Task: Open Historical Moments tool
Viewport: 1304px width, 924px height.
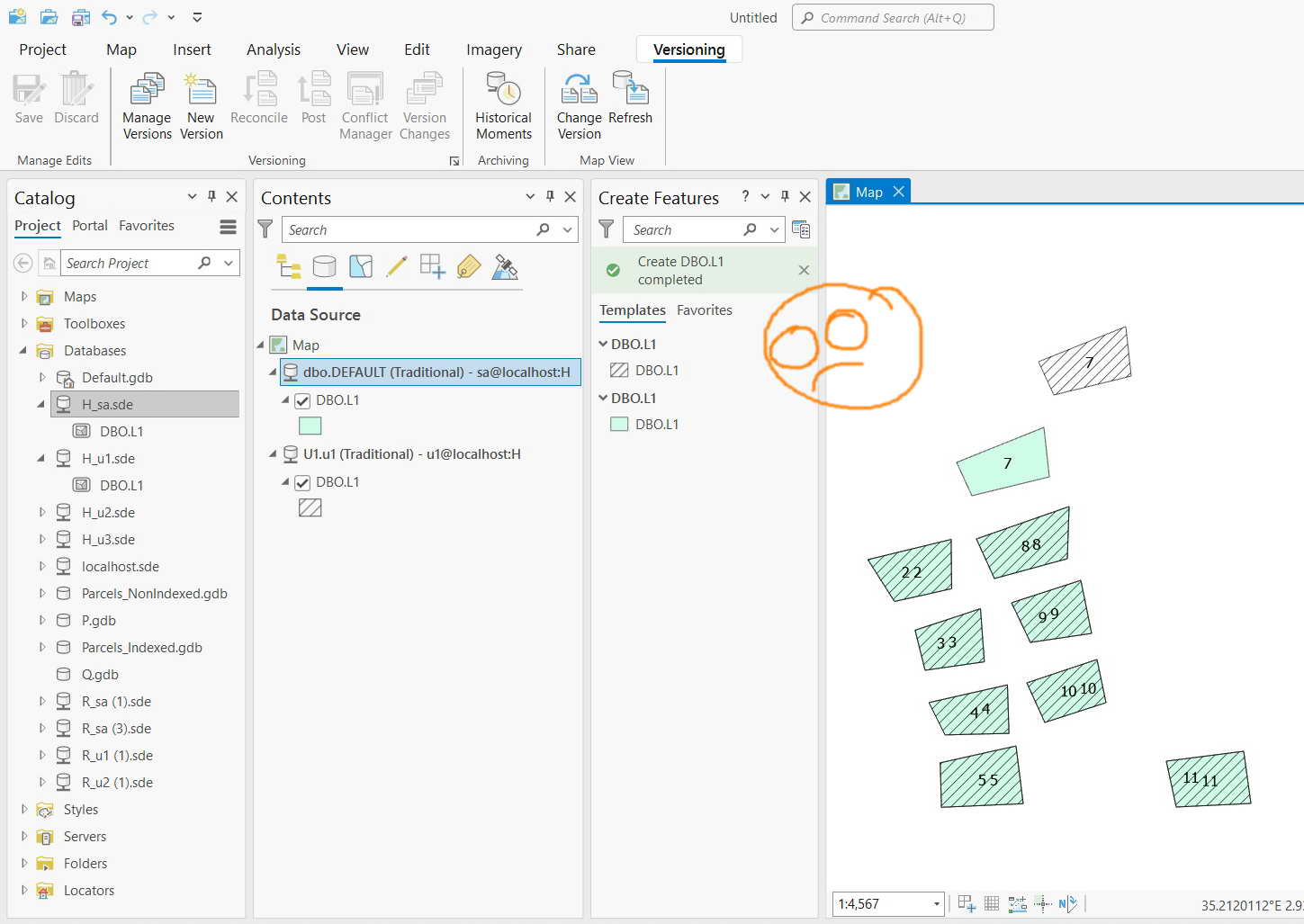Action: pos(503,106)
